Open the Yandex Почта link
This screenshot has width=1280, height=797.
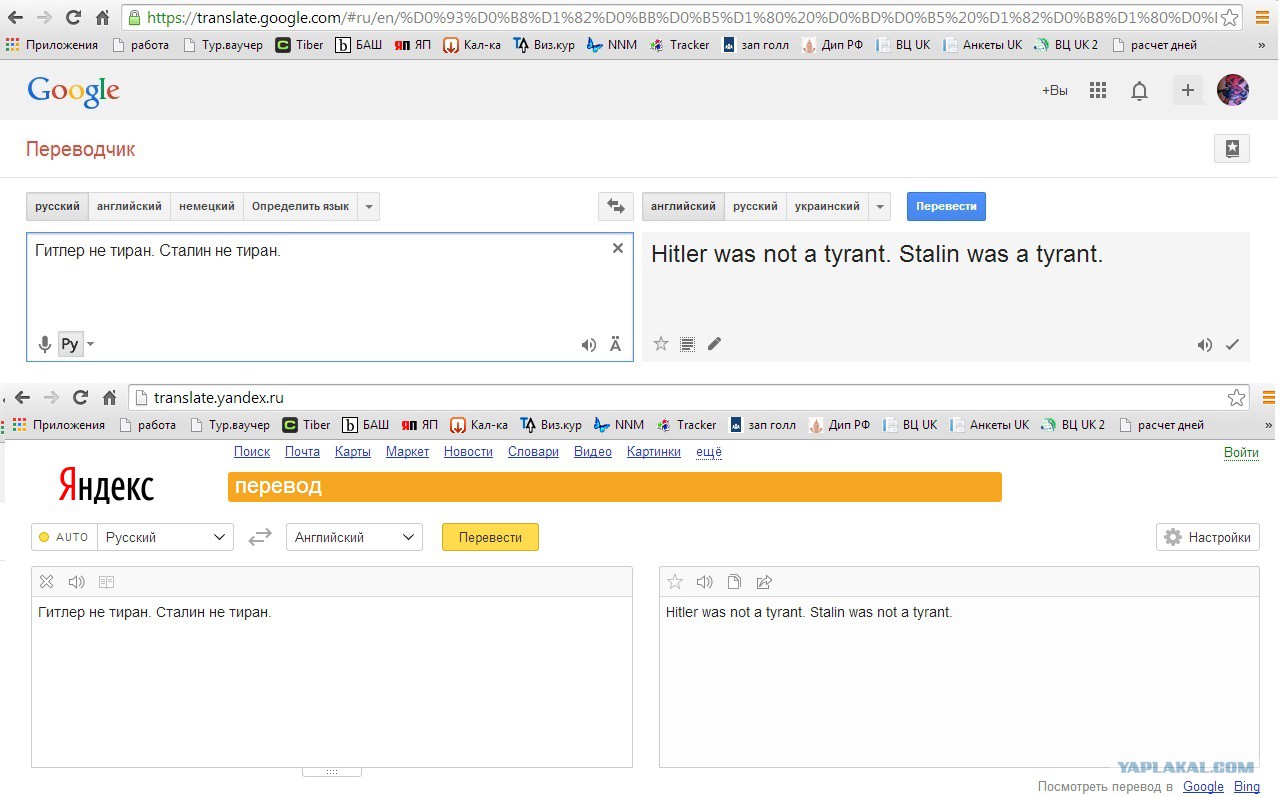click(302, 452)
